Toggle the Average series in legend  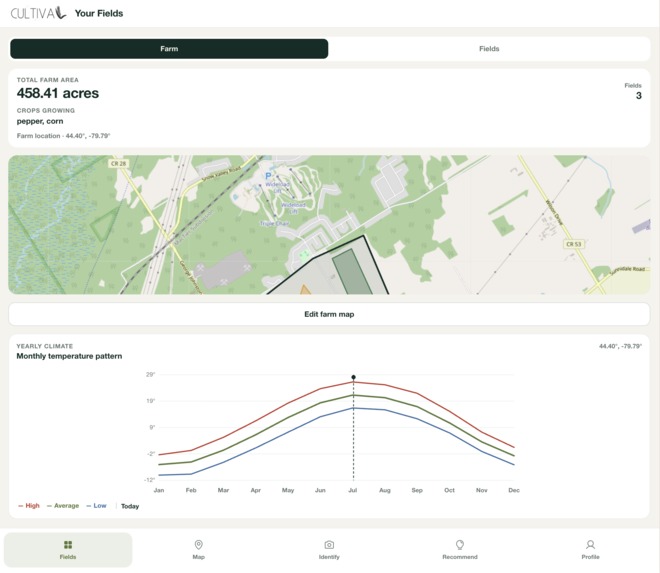point(63,506)
